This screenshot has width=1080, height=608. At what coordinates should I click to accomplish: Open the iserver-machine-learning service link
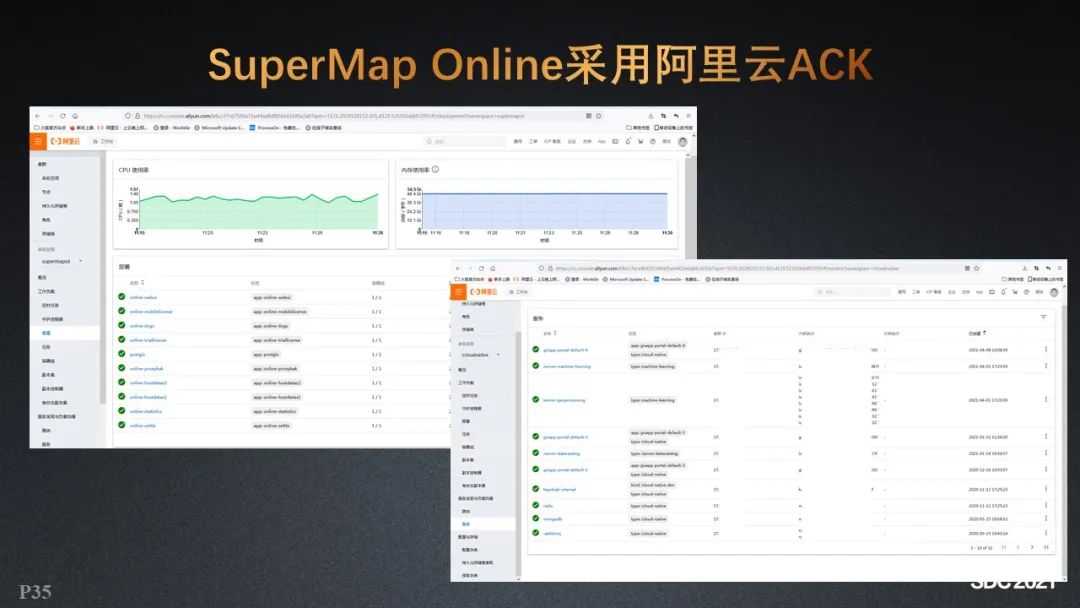[x=567, y=366]
